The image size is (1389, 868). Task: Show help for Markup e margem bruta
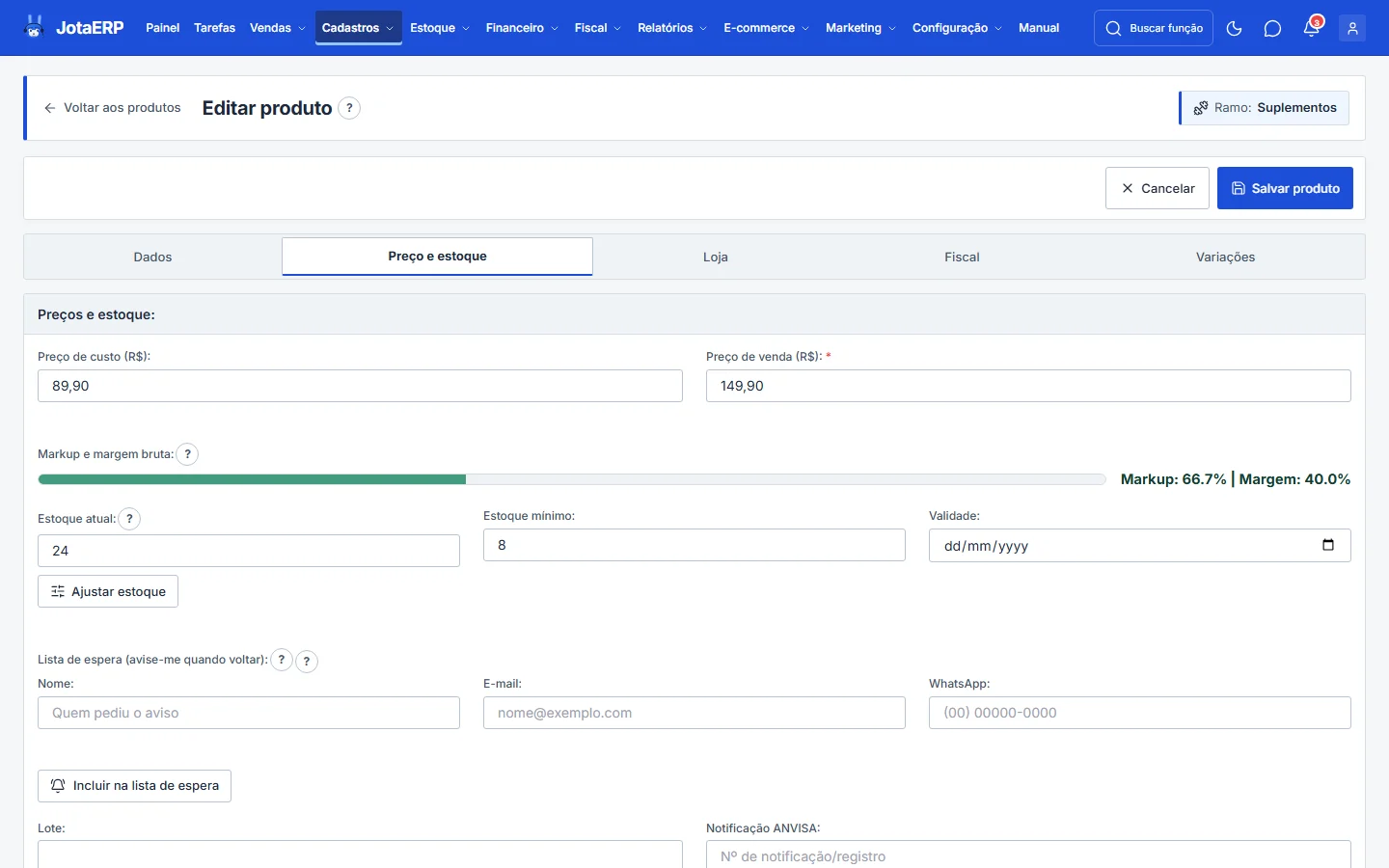[x=187, y=454]
